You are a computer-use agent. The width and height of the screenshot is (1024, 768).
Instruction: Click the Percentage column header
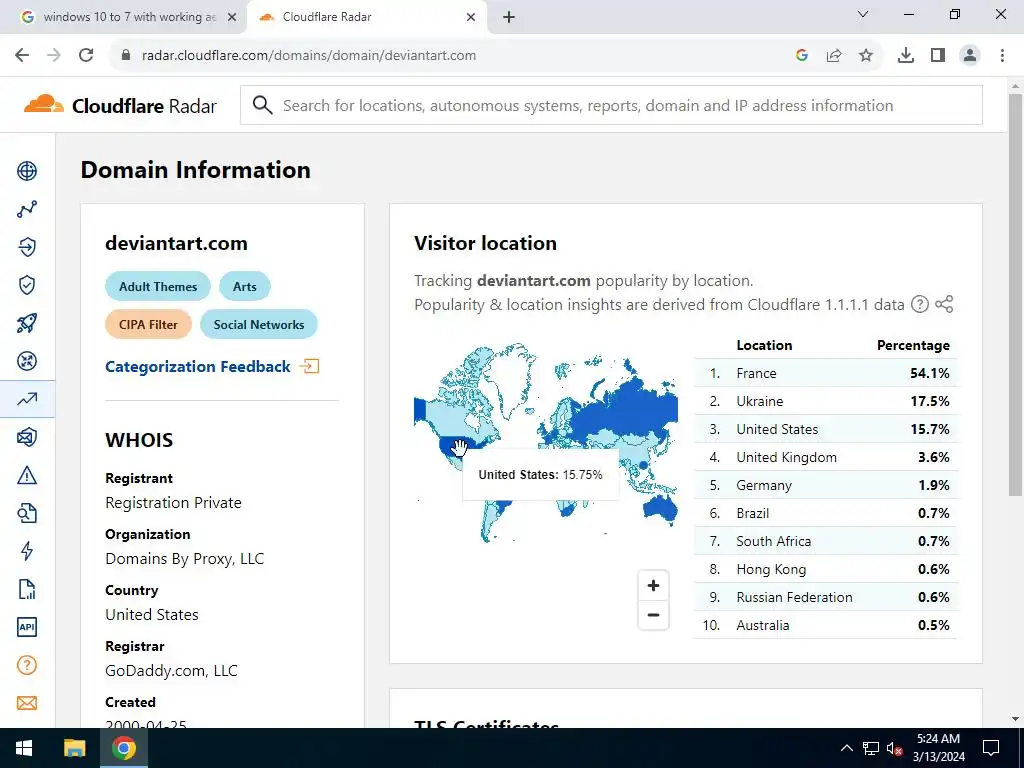pos(913,345)
